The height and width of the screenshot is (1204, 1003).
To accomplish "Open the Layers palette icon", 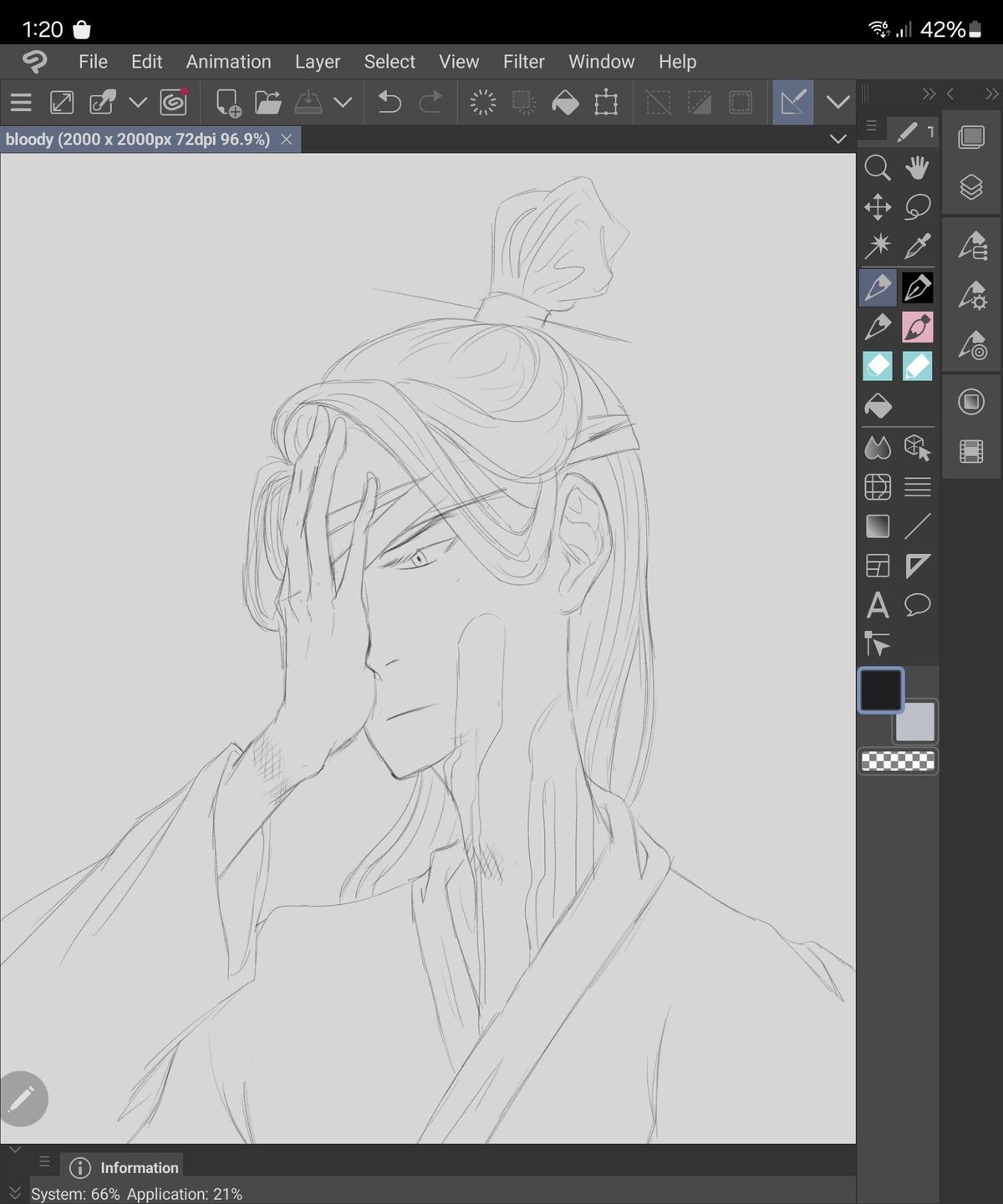I will [x=971, y=187].
